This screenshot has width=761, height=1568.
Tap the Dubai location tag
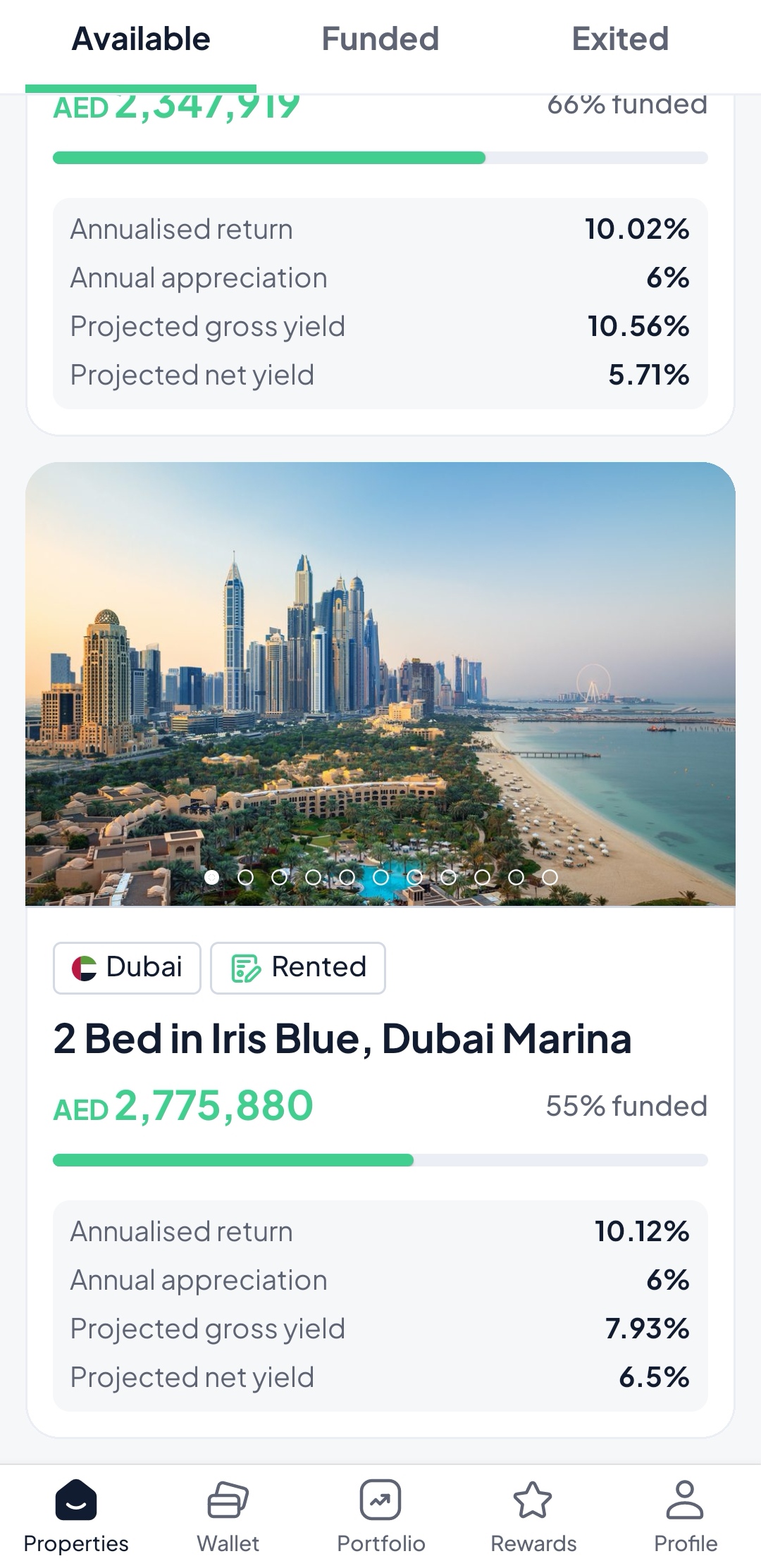128,968
